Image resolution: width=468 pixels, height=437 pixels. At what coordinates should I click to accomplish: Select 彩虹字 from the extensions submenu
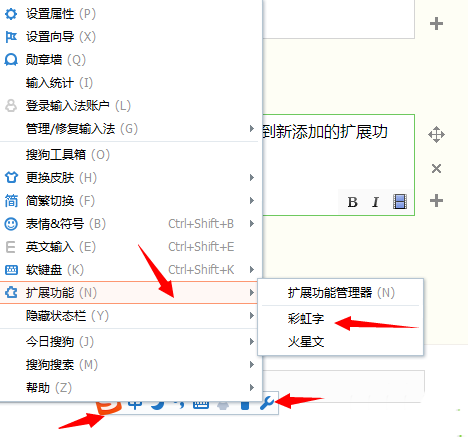click(x=306, y=319)
